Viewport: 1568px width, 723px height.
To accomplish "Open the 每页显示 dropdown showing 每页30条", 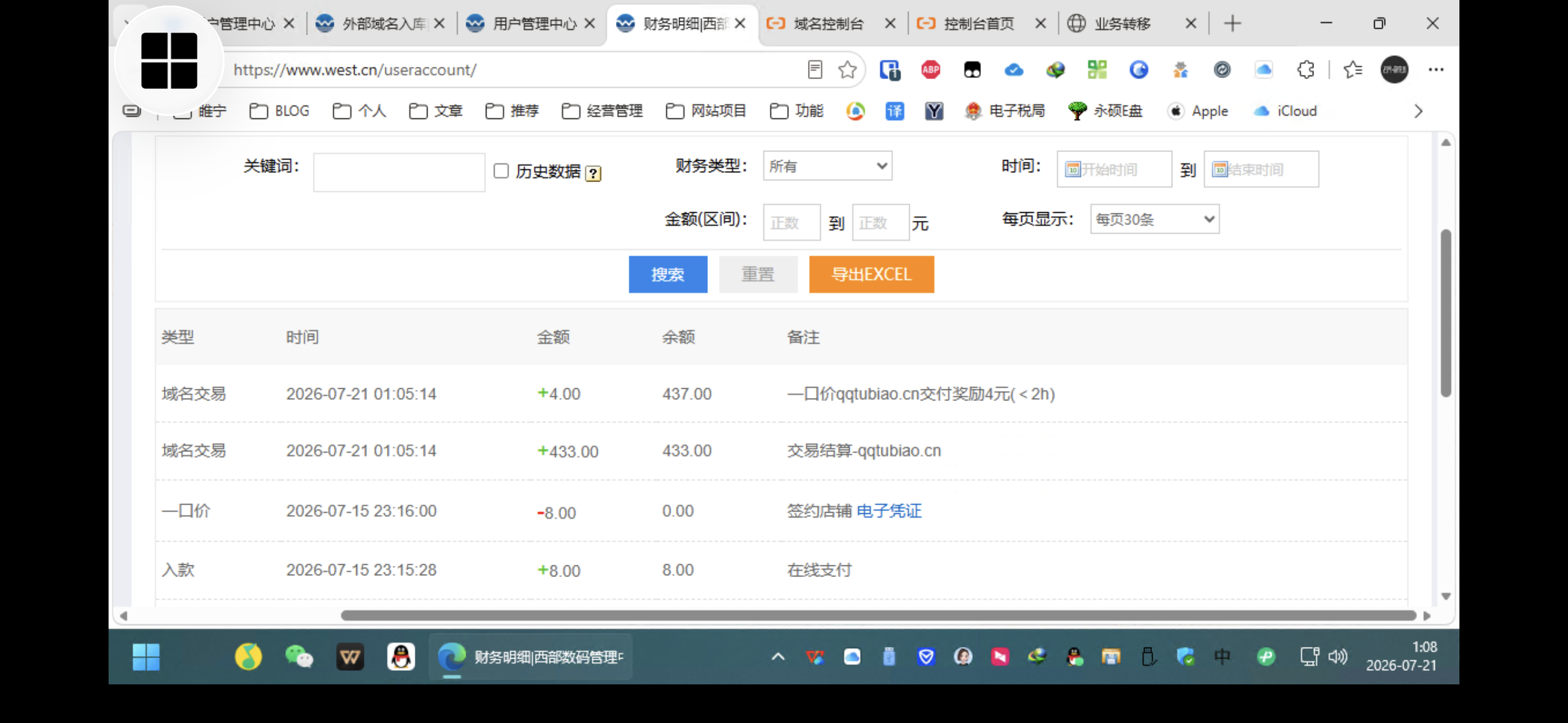I will point(1155,220).
